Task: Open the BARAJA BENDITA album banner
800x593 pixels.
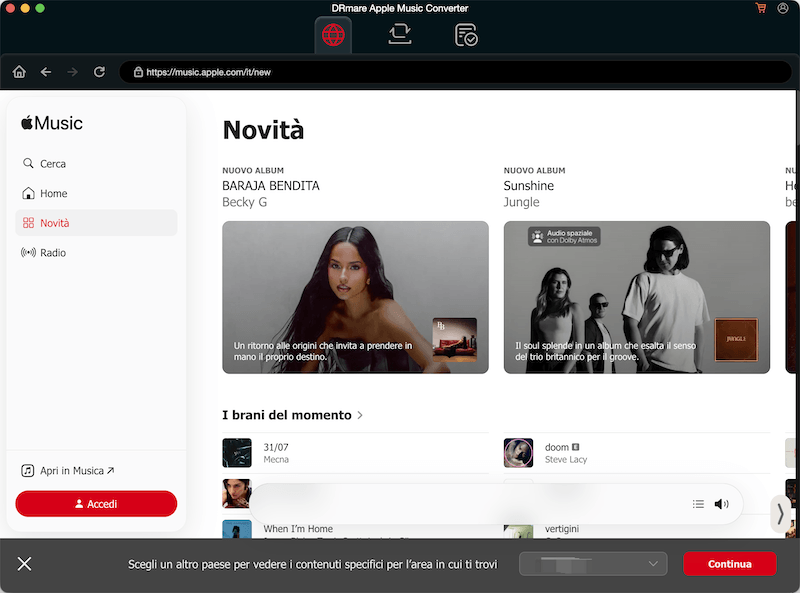Action: coord(355,297)
